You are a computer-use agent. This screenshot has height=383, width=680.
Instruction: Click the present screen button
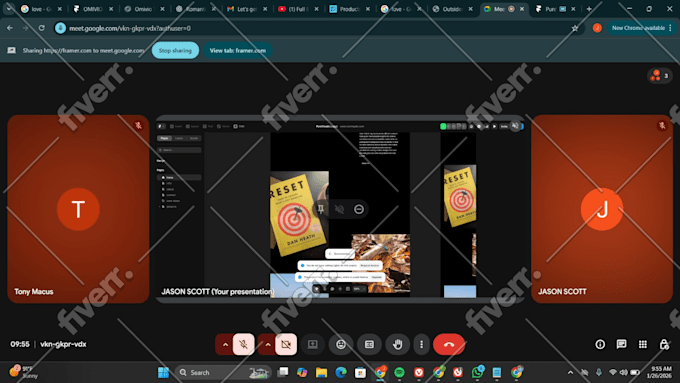313,344
